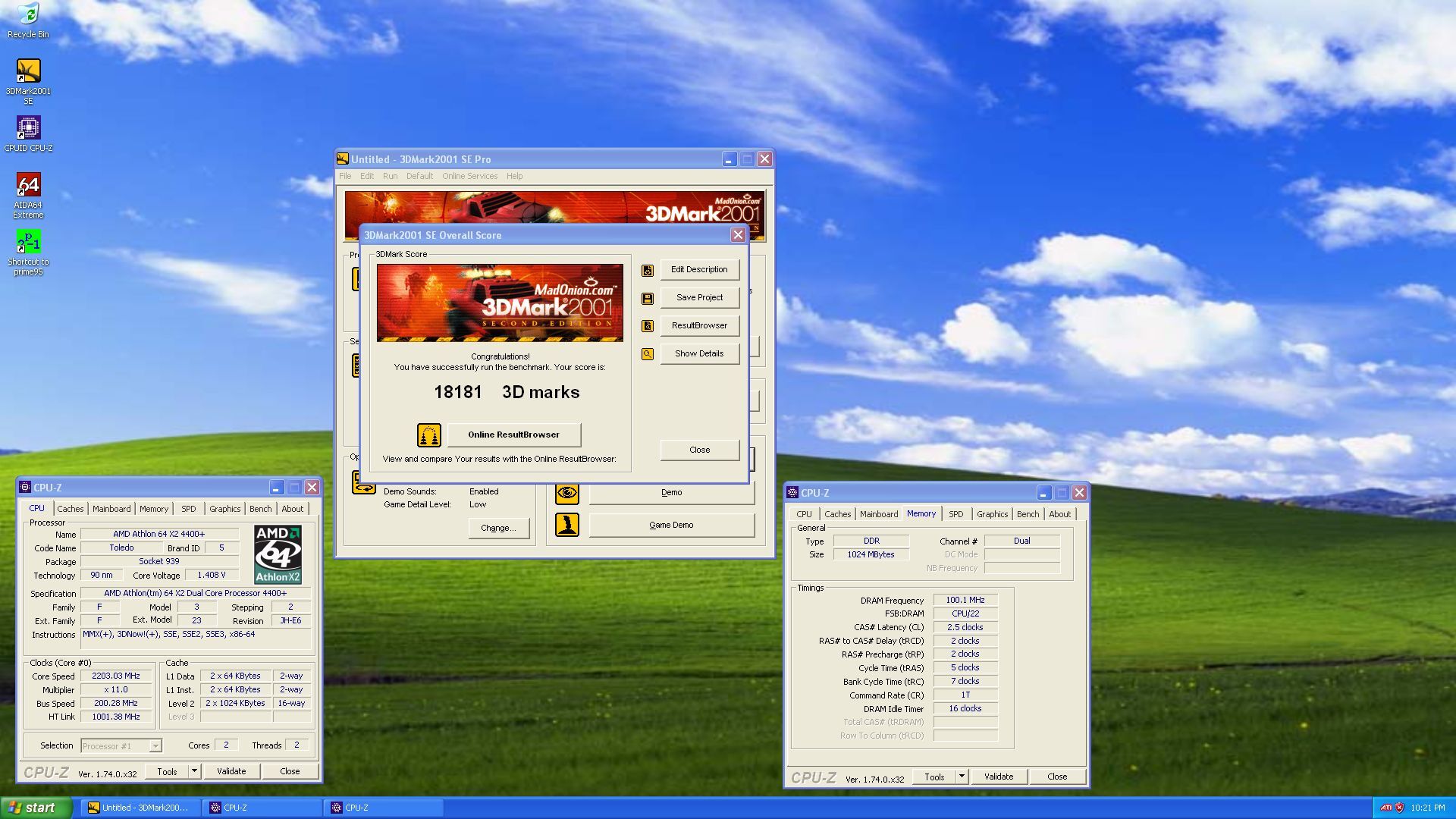Click the ATI tray icon

1385,808
